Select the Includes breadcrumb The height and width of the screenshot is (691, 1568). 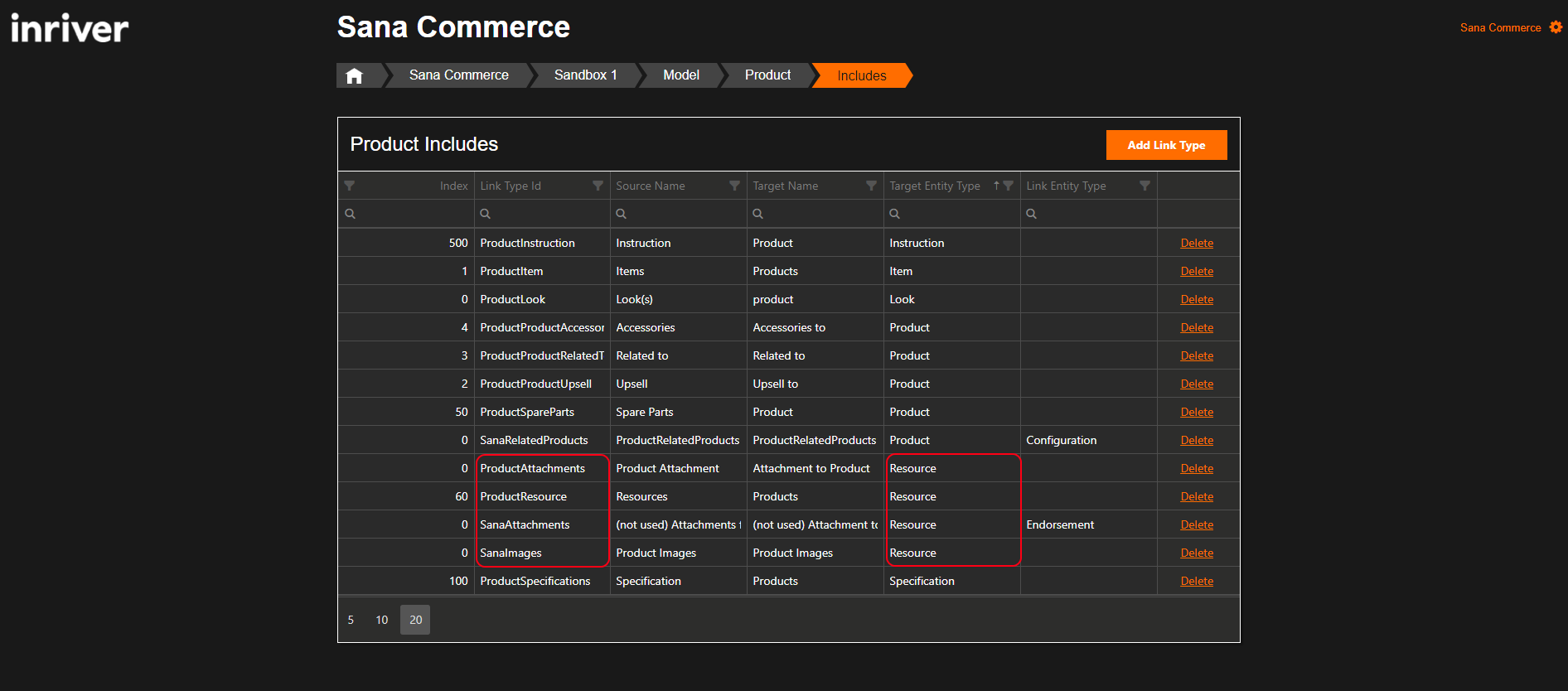861,75
